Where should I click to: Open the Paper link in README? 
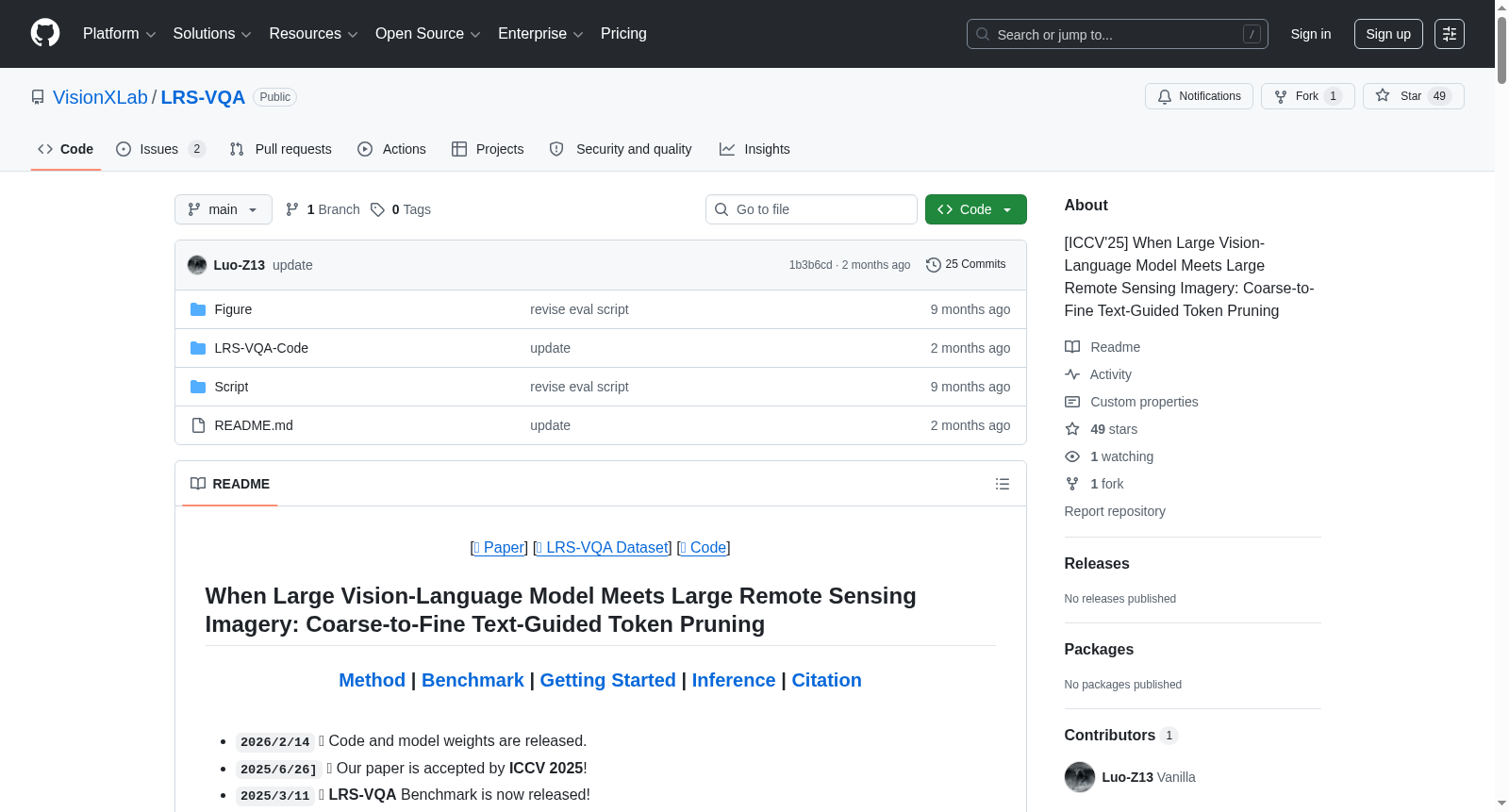tap(499, 548)
